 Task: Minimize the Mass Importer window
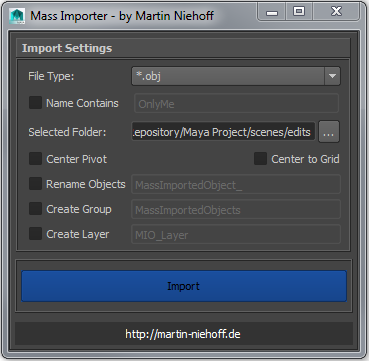click(x=272, y=13)
